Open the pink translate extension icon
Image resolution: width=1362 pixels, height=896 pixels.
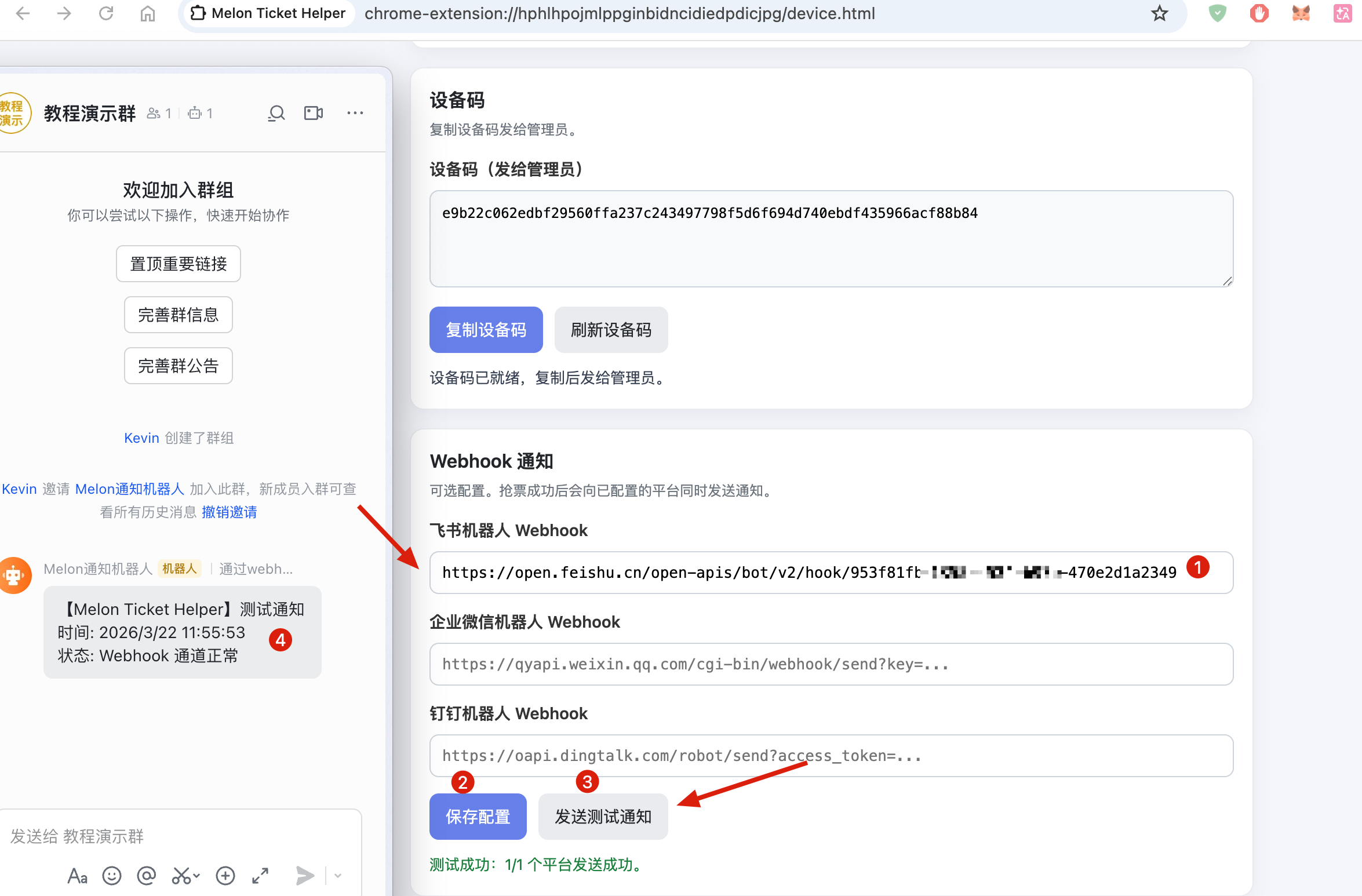(1342, 13)
